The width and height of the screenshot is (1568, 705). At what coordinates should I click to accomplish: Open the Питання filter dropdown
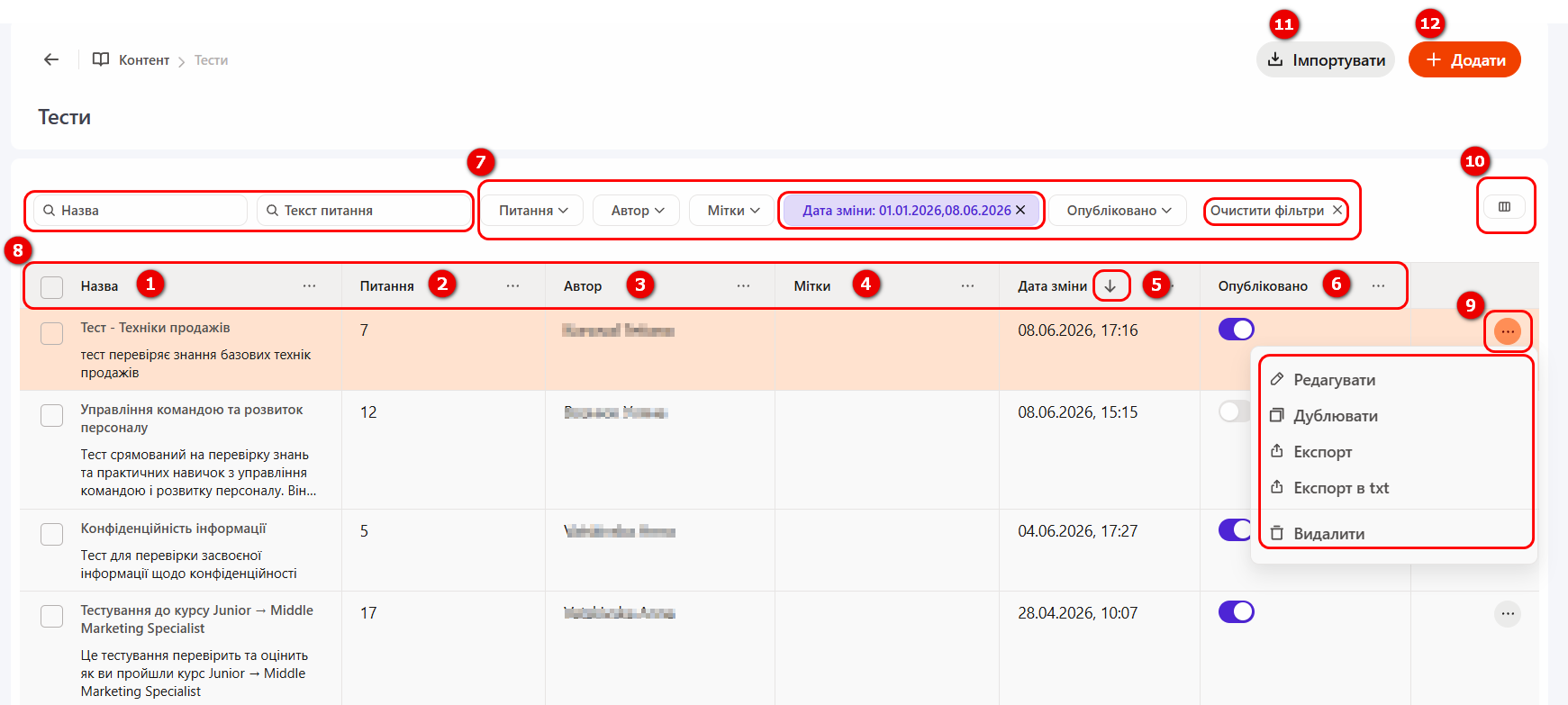[x=533, y=211]
